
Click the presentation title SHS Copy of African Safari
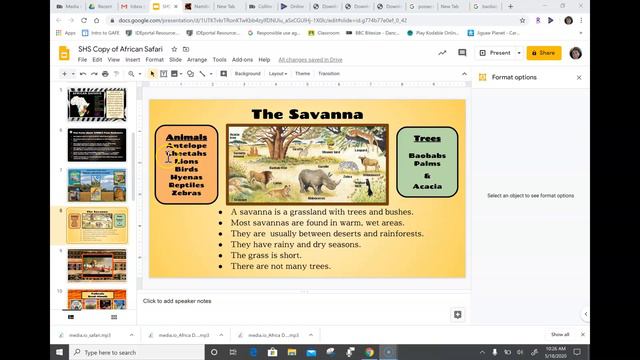pyautogui.click(x=120, y=49)
